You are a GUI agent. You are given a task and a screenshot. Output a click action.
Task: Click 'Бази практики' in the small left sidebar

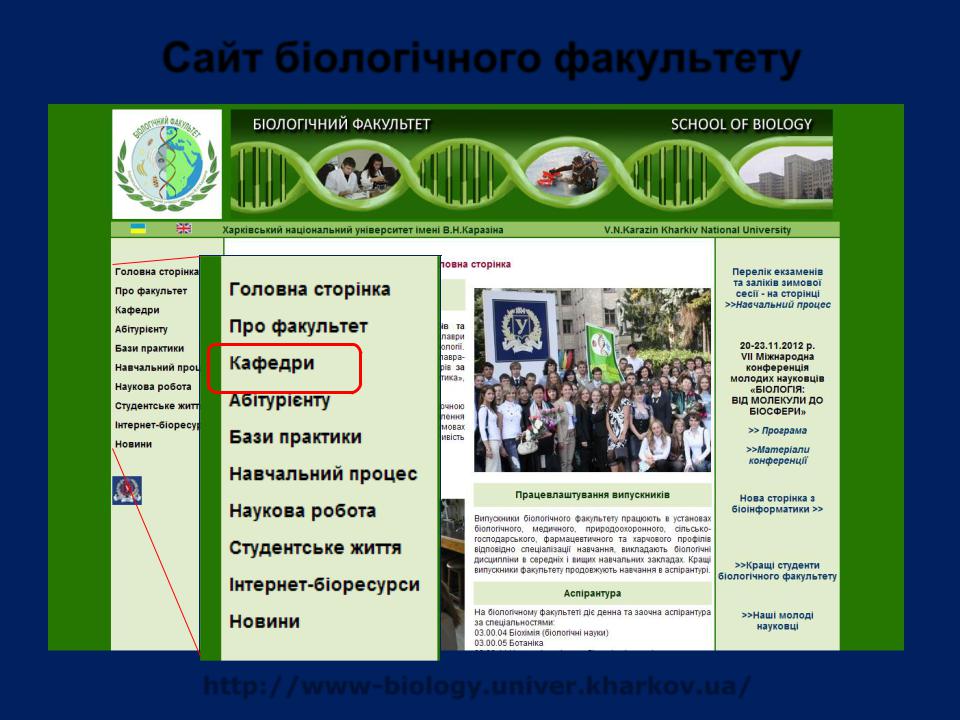pyautogui.click(x=149, y=348)
